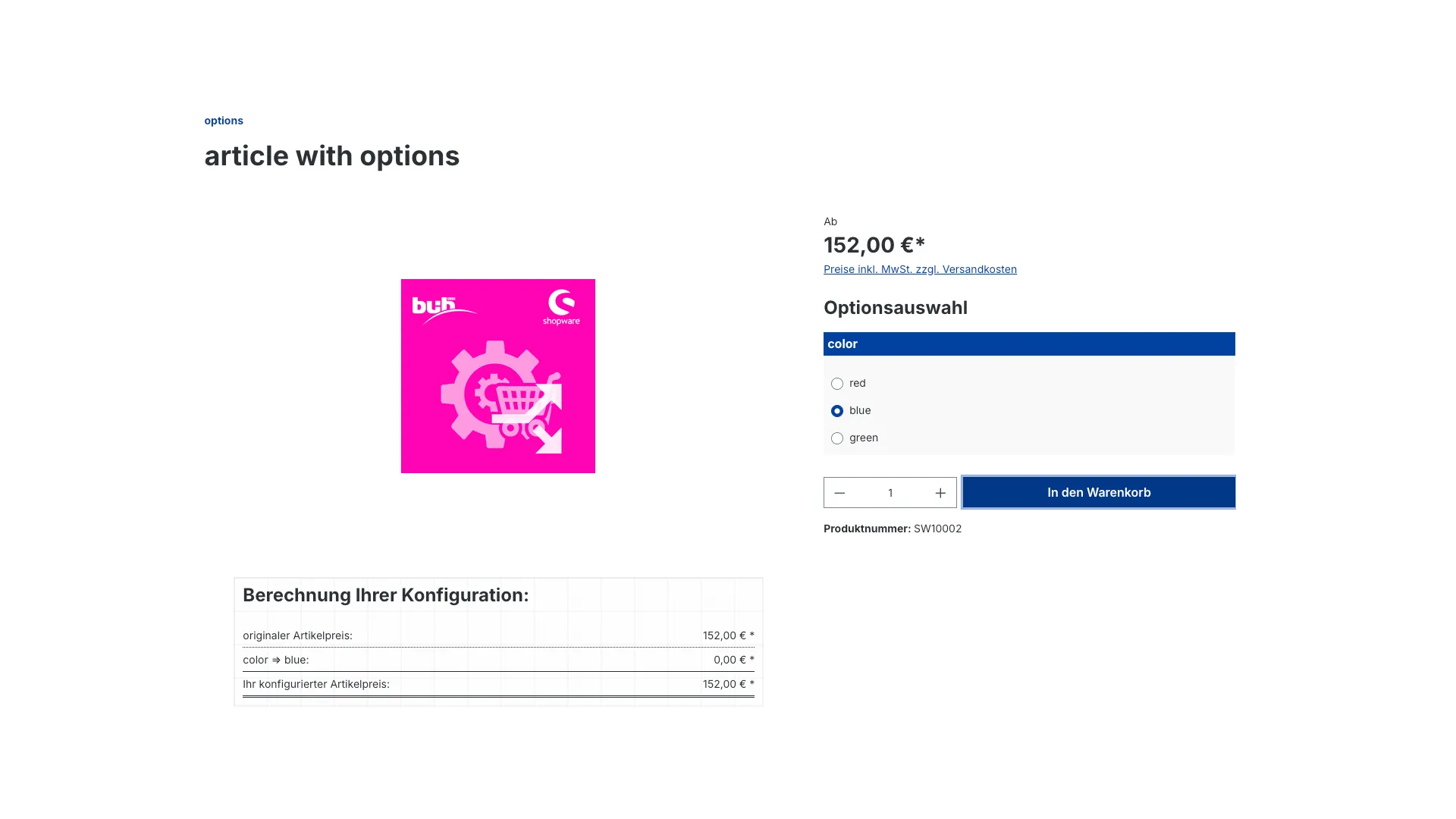The height and width of the screenshot is (819, 1456).
Task: Choose the green color radio button
Action: [837, 438]
